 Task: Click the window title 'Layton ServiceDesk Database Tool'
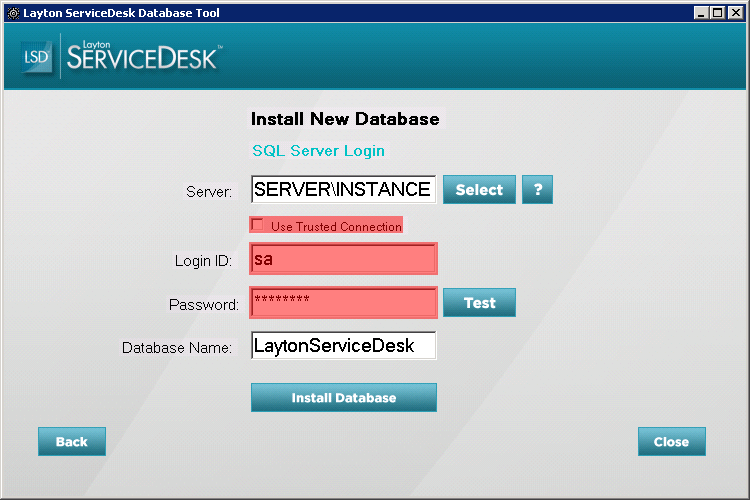[121, 13]
